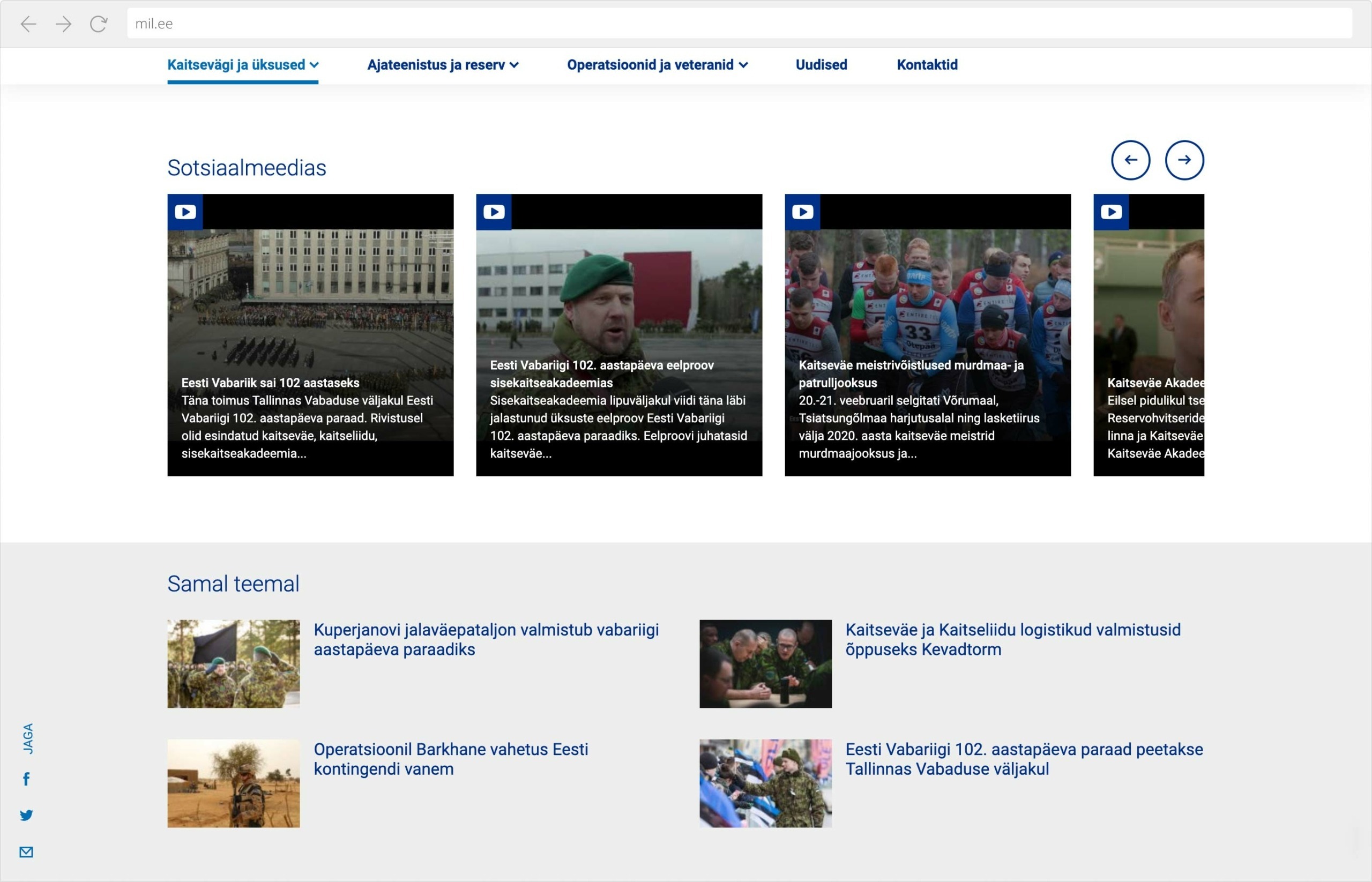Click browser back arrow
The image size is (1372, 882).
point(28,24)
